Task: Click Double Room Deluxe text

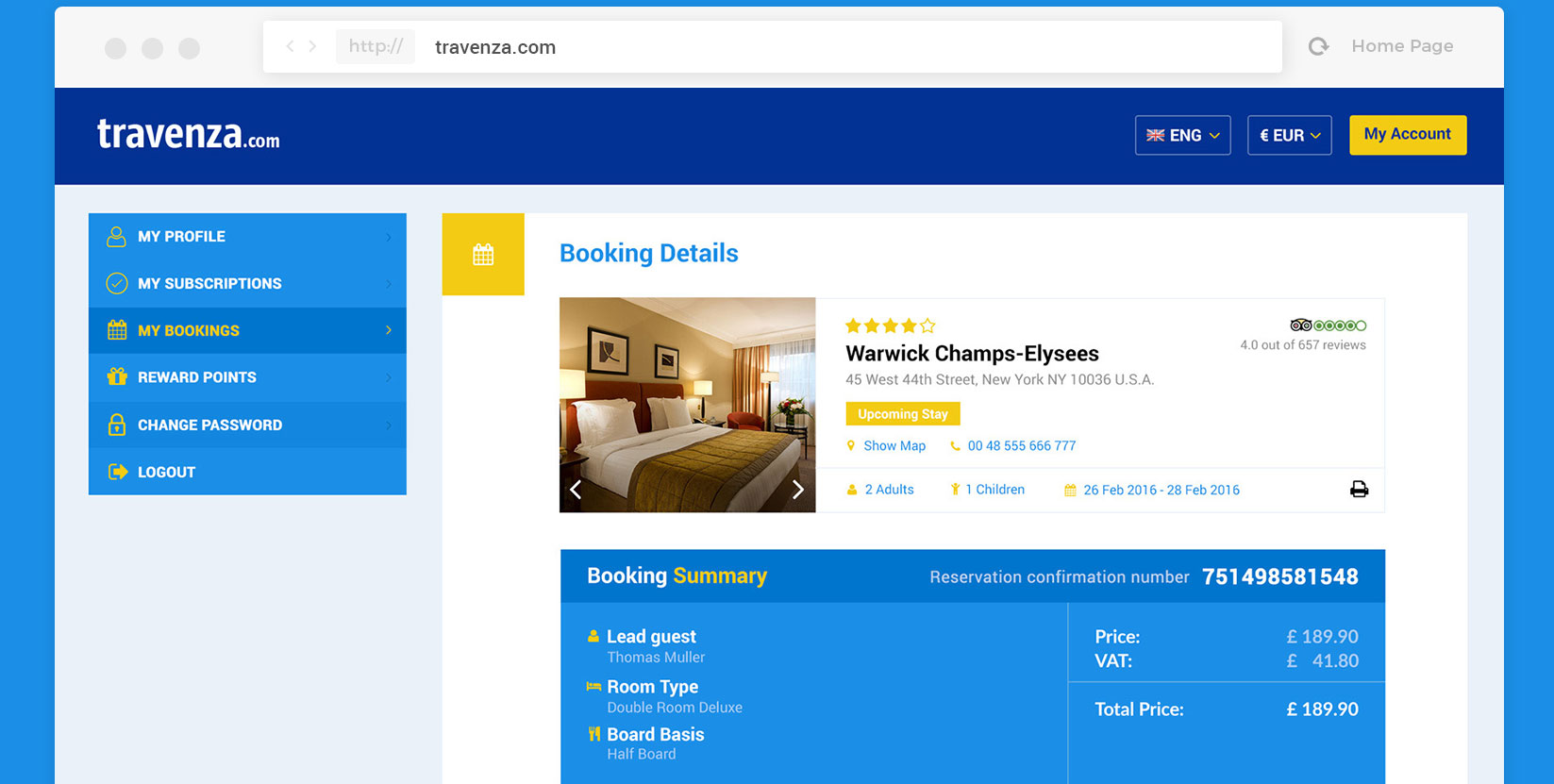Action: pos(675,708)
